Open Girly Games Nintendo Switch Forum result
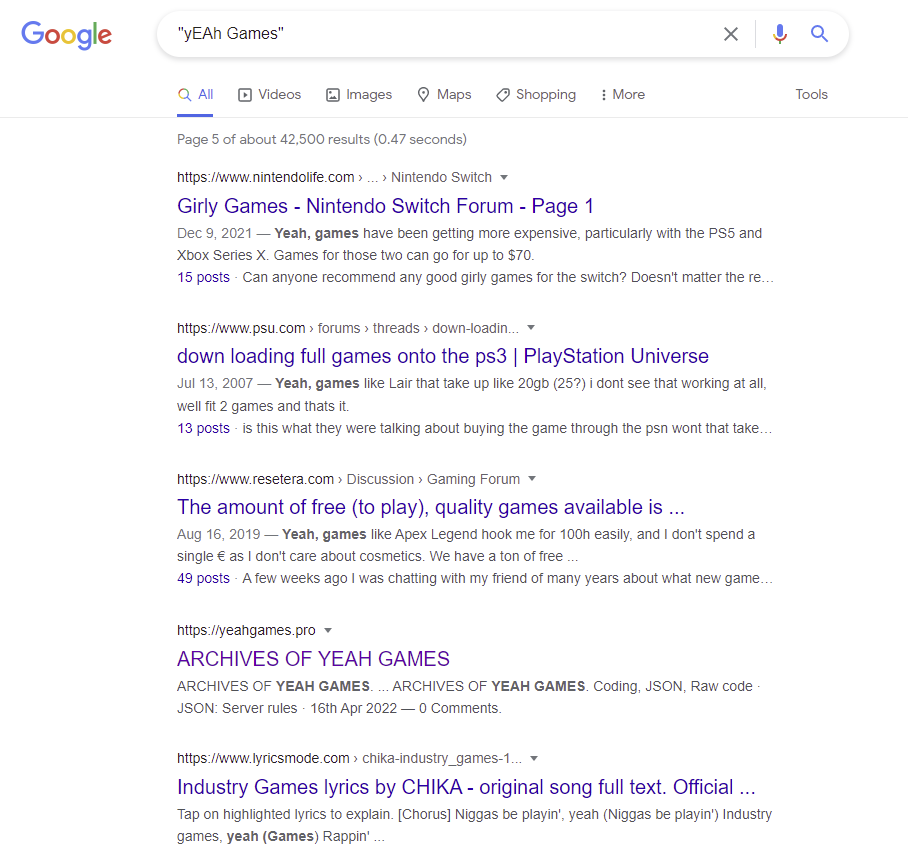 pyautogui.click(x=385, y=206)
